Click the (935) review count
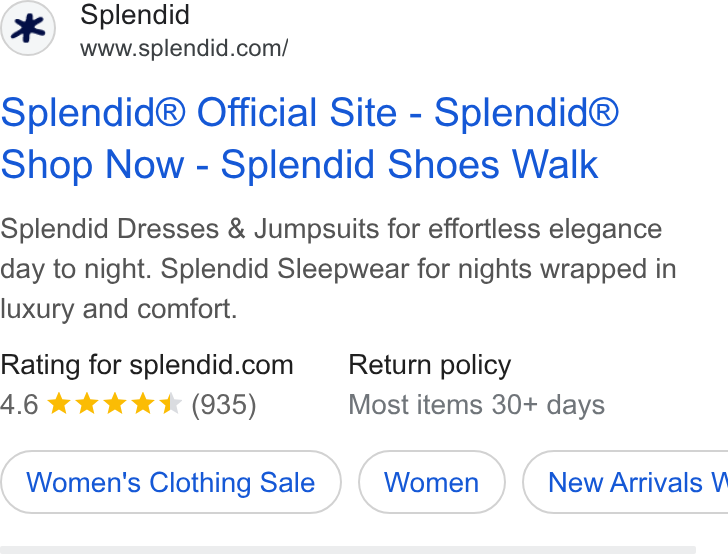The width and height of the screenshot is (728, 554). tap(224, 405)
